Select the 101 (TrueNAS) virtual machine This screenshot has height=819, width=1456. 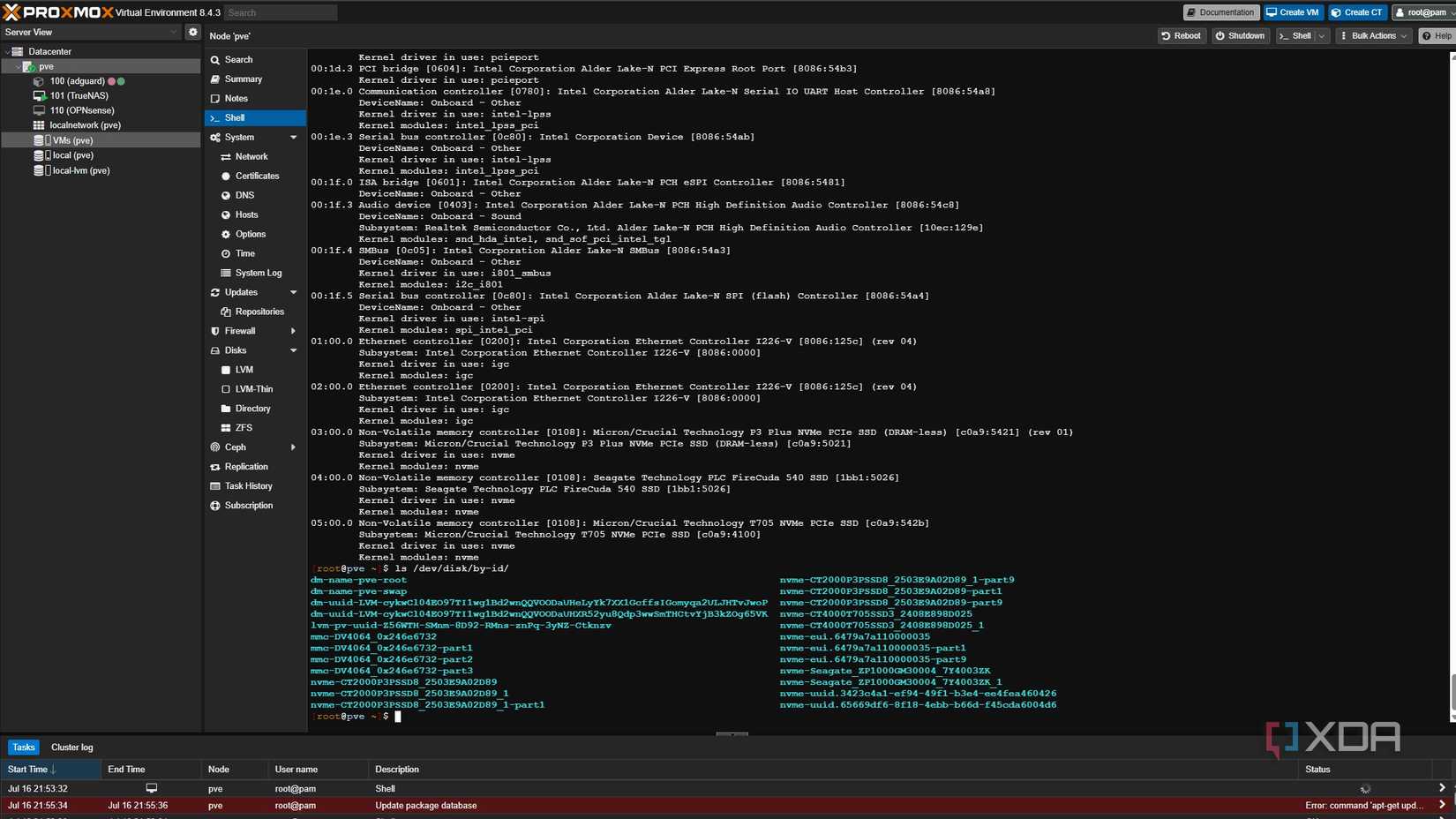(79, 96)
